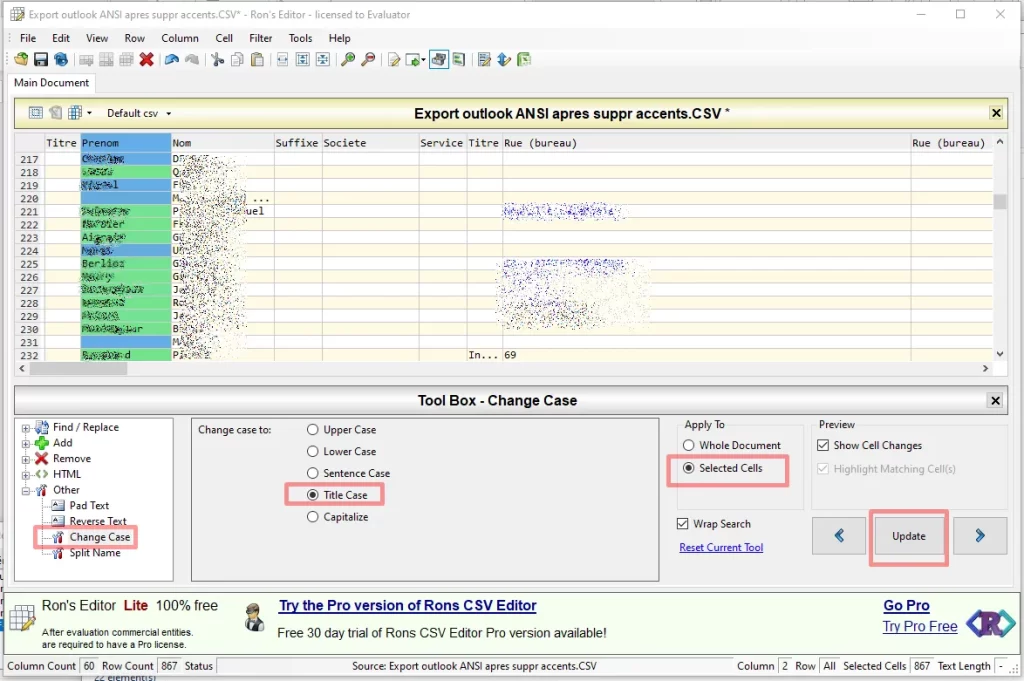Toggle the Tool Box toolbar icon

point(439,59)
